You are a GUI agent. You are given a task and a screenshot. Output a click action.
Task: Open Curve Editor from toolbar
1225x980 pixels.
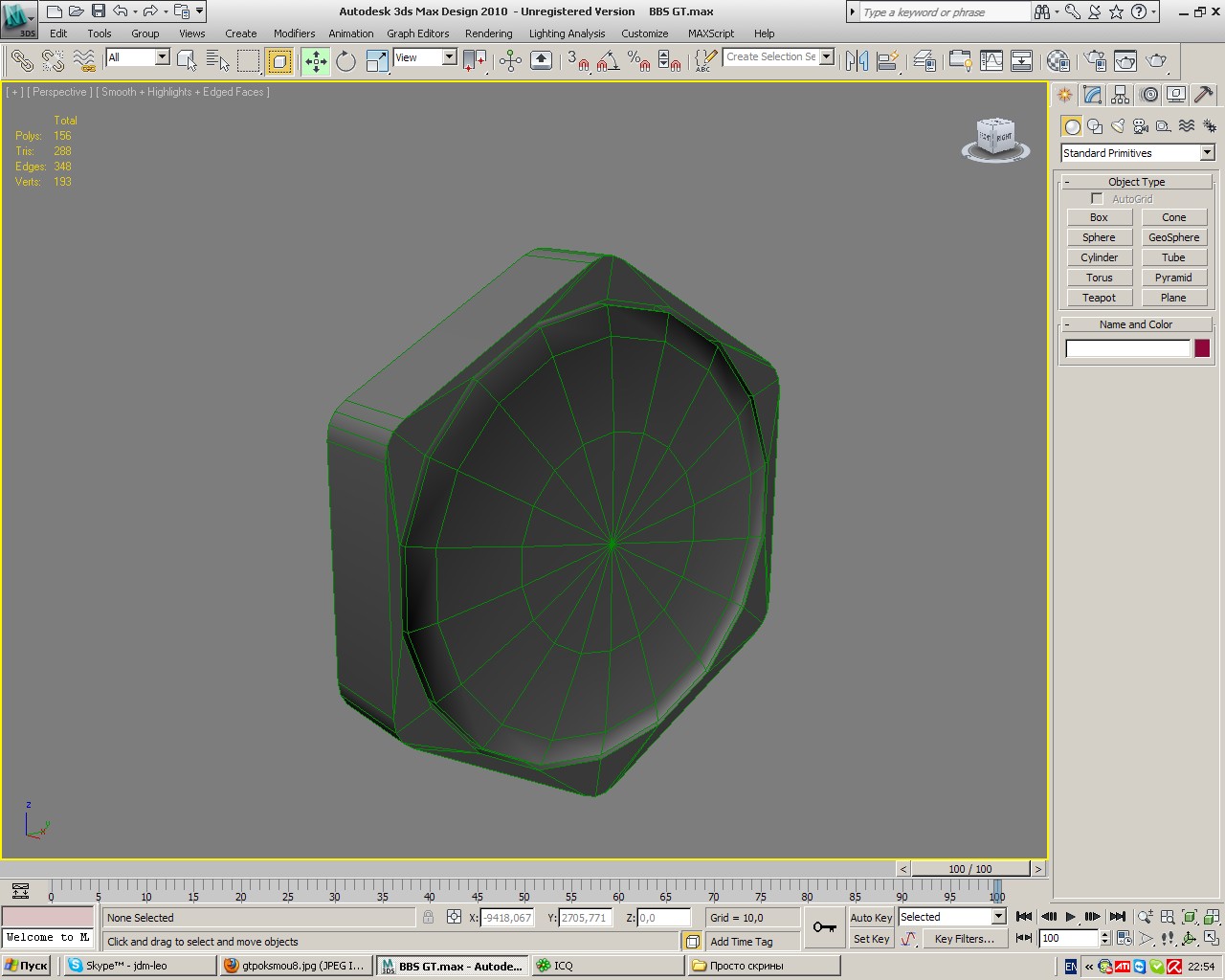tap(991, 61)
